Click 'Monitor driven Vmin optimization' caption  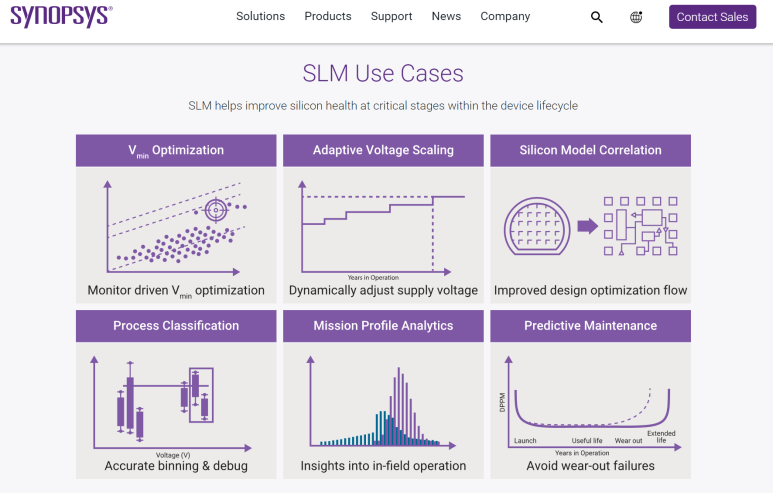176,291
